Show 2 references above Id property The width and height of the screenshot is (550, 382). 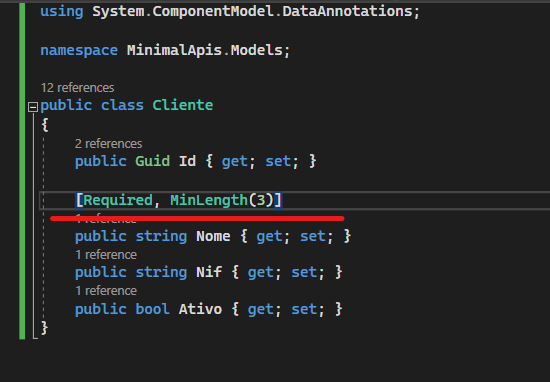108,144
